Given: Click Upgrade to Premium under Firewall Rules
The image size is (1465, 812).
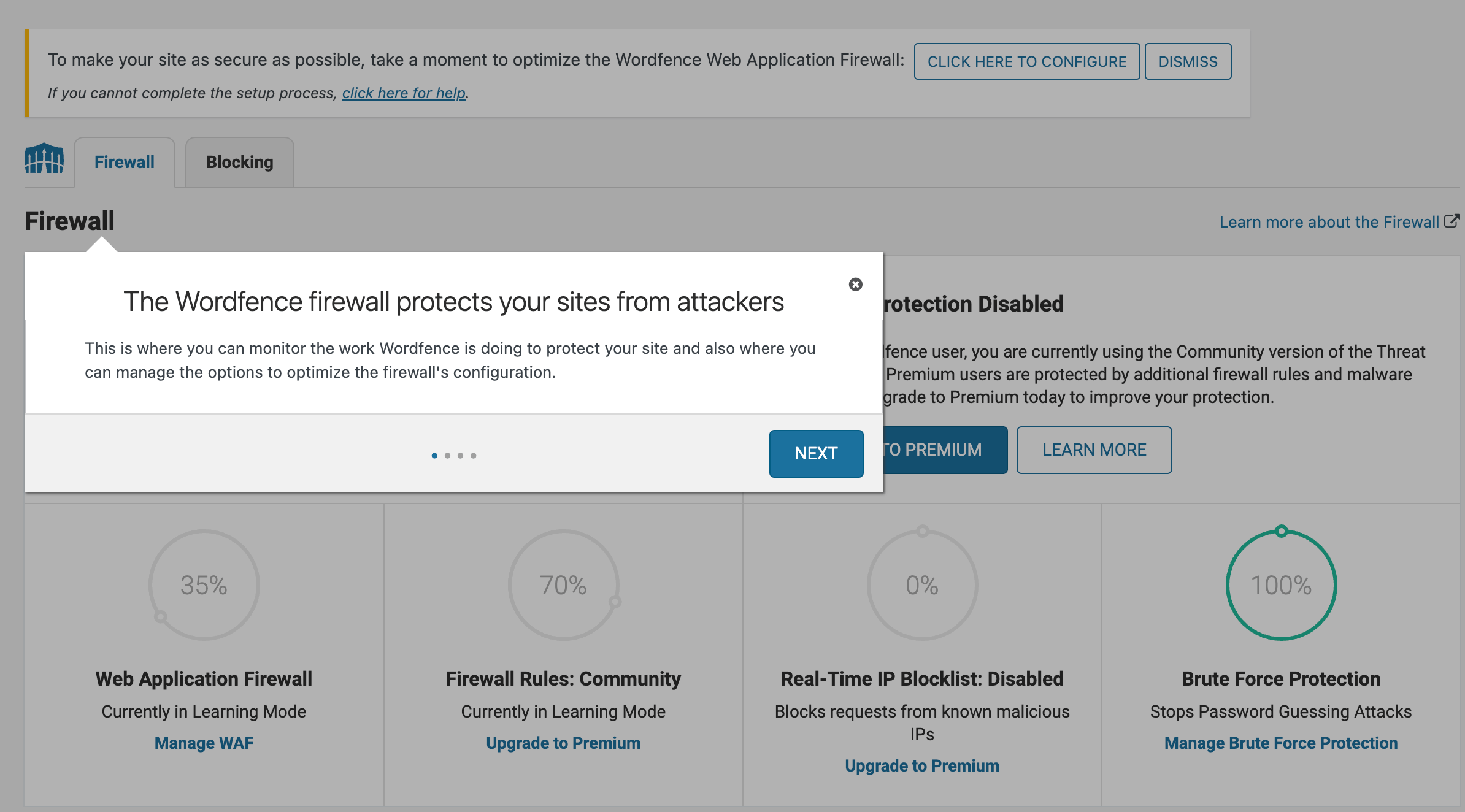Looking at the screenshot, I should [x=563, y=742].
